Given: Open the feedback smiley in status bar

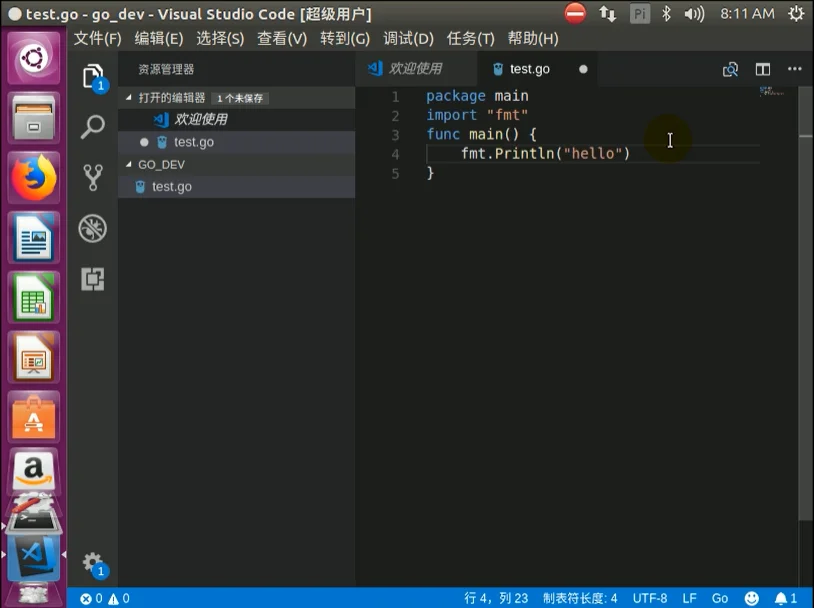Looking at the screenshot, I should pyautogui.click(x=751, y=599).
